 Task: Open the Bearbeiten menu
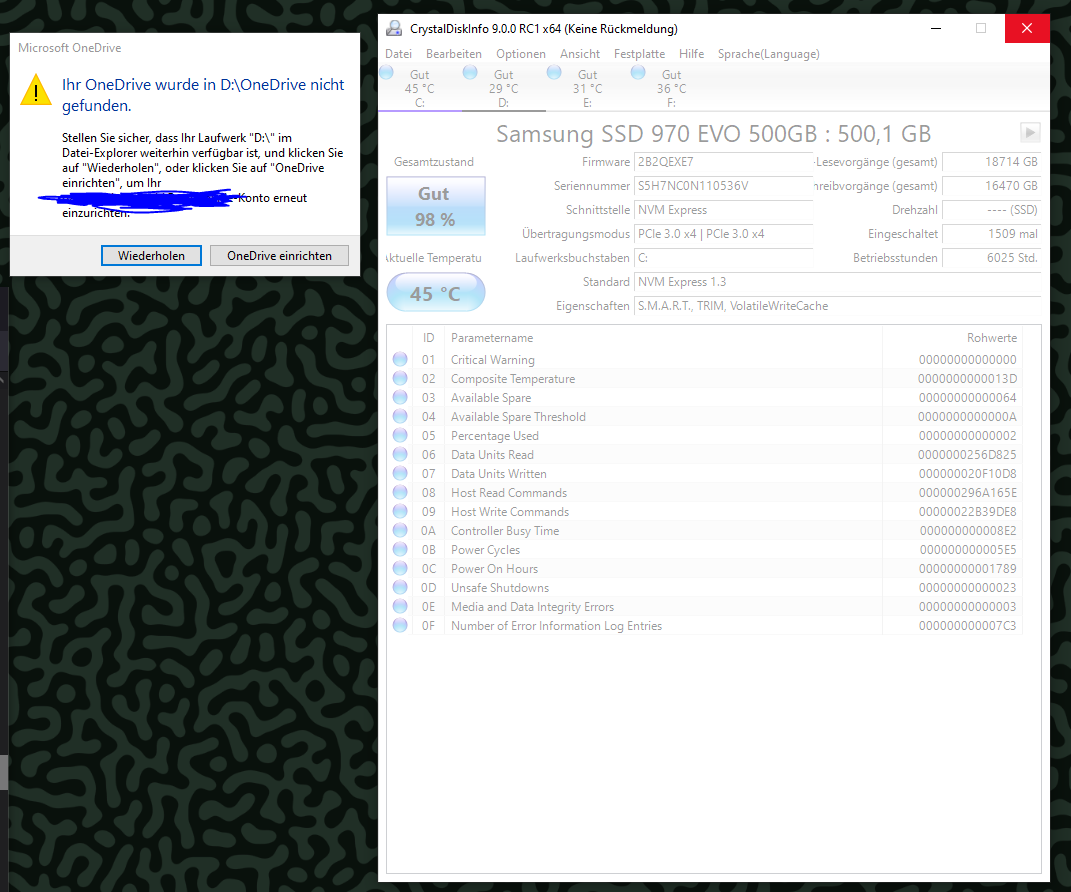(x=454, y=54)
